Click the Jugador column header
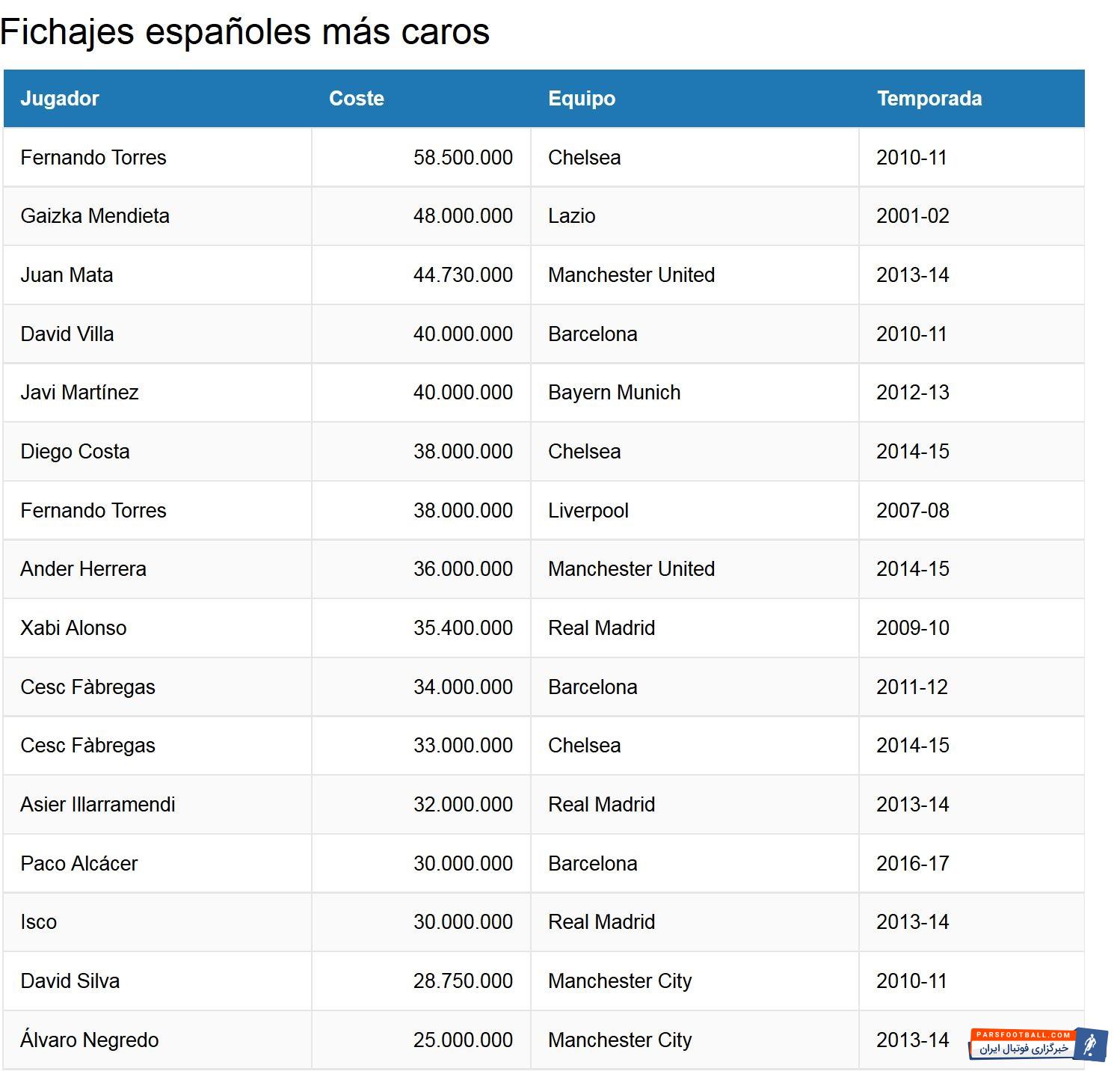This screenshot has width=1120, height=1074. pyautogui.click(x=60, y=99)
